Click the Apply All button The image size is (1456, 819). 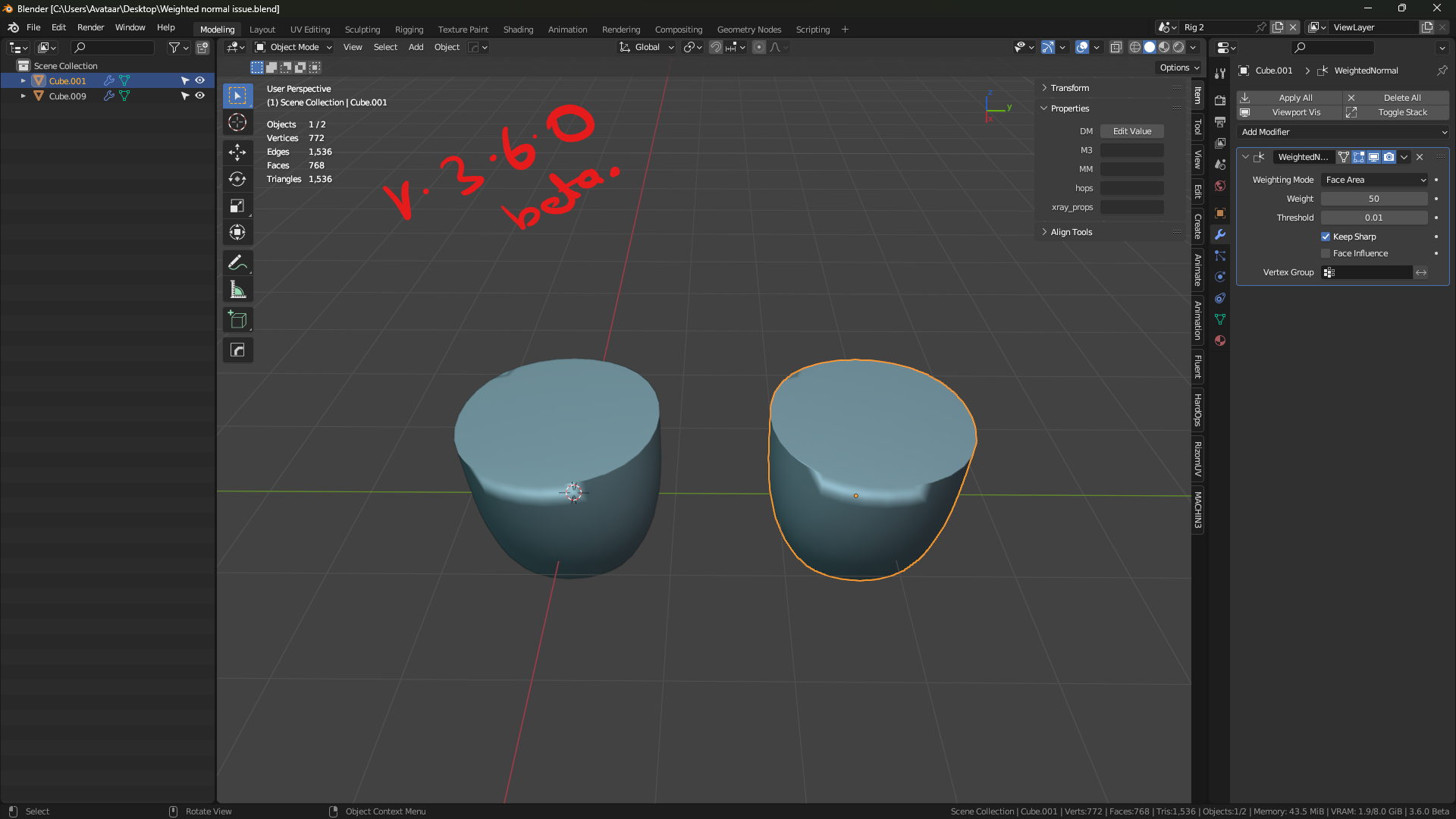[1289, 98]
